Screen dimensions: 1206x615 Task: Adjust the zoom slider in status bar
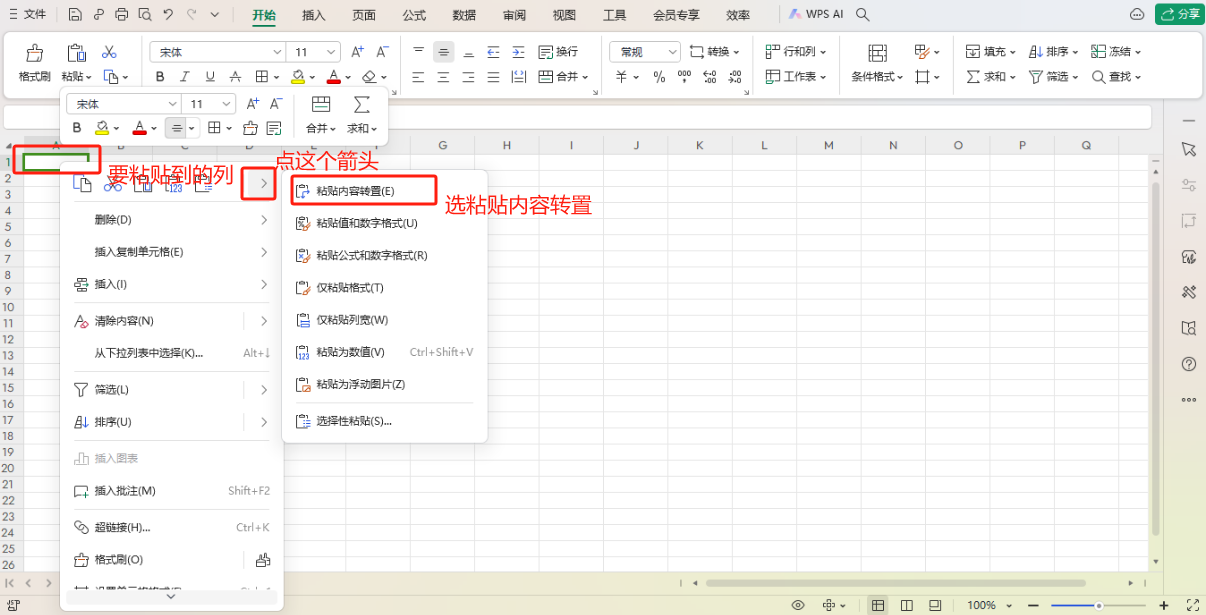click(1098, 605)
